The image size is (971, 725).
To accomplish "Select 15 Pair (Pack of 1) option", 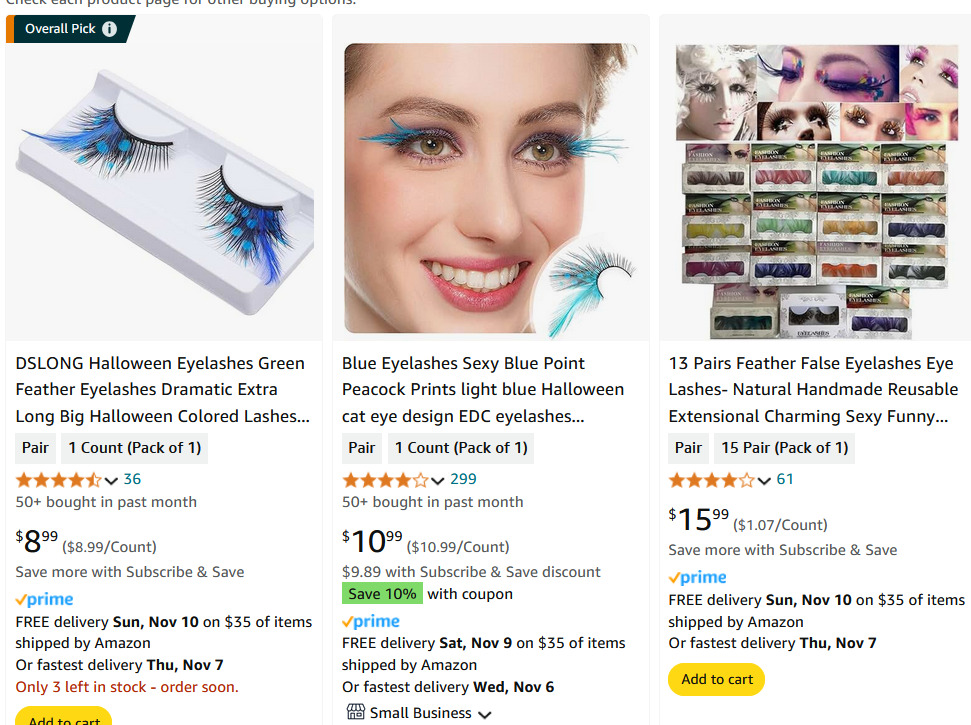I will [x=785, y=448].
